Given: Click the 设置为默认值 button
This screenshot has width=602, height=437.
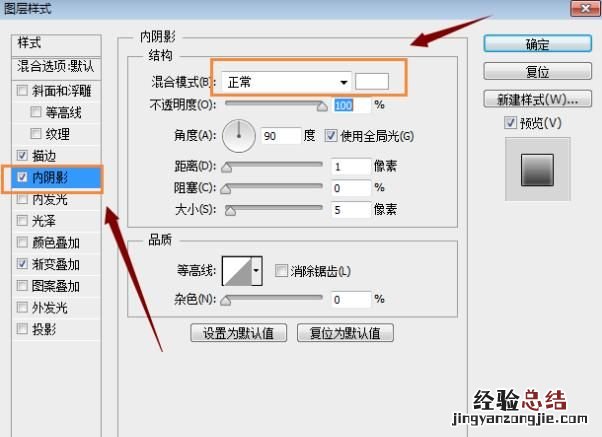Looking at the screenshot, I should 238,333.
